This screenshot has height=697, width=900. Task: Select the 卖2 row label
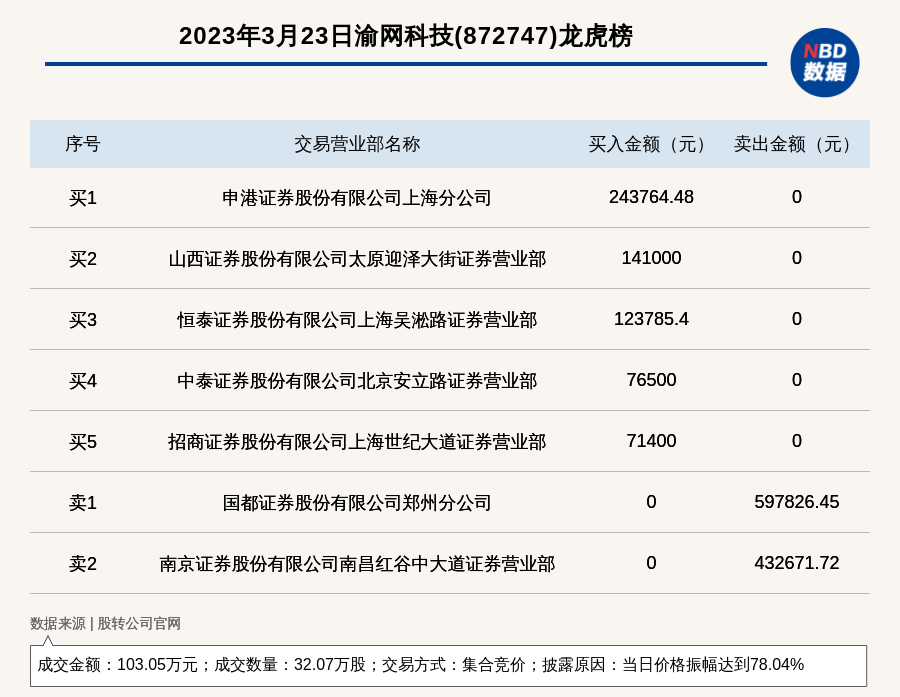[83, 563]
